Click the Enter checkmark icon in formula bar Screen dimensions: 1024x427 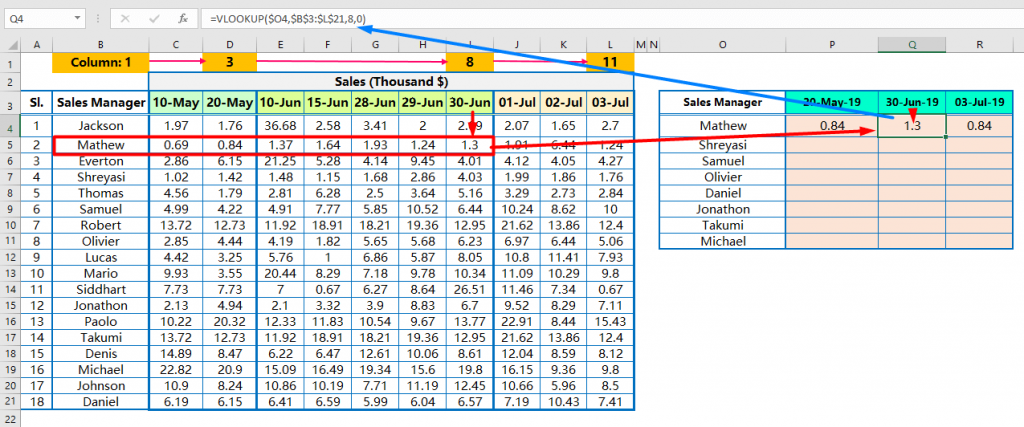tap(155, 19)
